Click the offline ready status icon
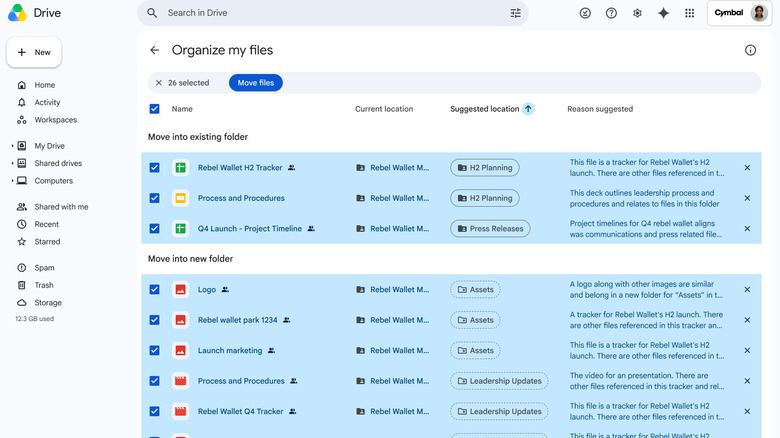 tap(585, 13)
